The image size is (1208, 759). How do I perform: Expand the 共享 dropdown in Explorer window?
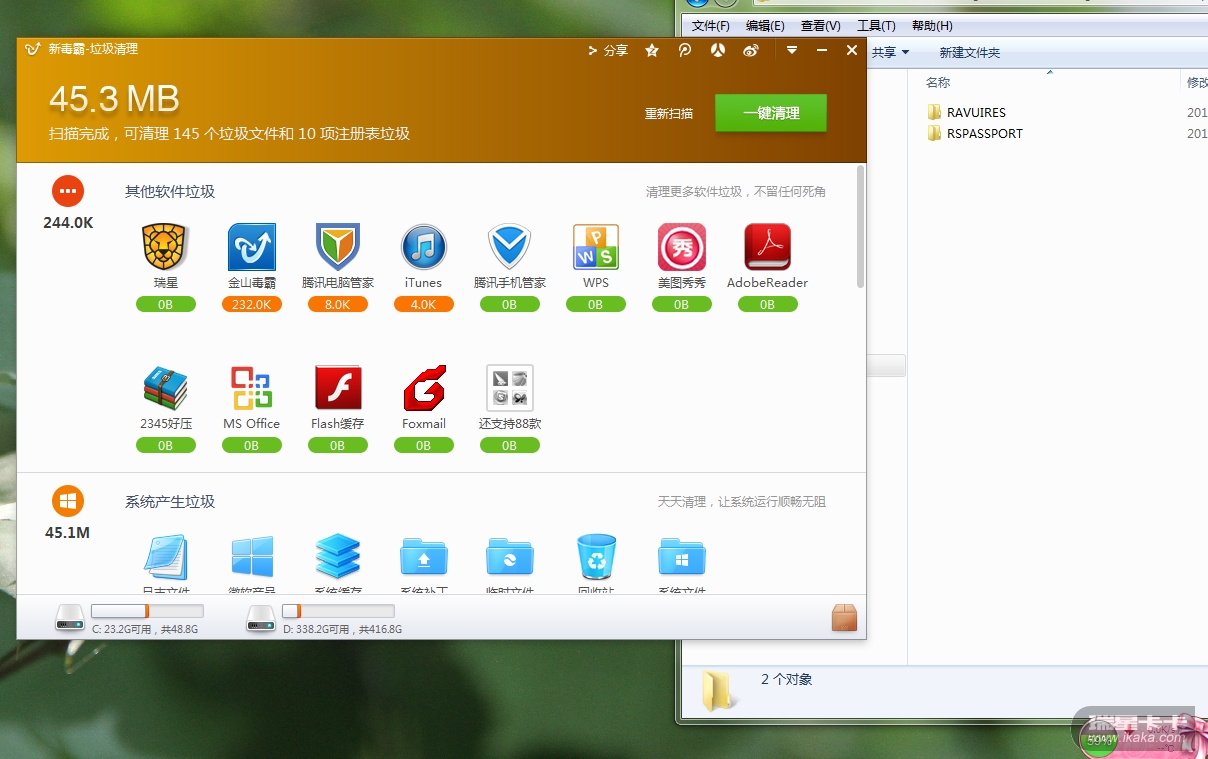click(890, 52)
